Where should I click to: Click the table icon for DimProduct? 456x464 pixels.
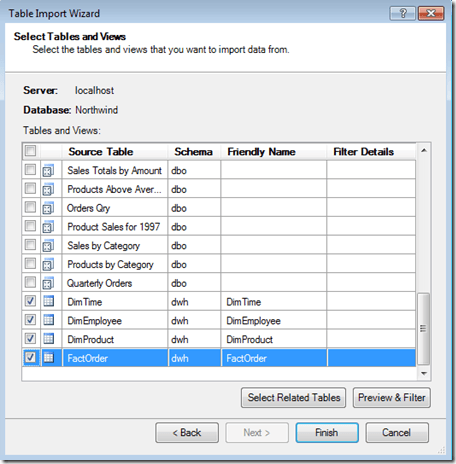pos(49,339)
